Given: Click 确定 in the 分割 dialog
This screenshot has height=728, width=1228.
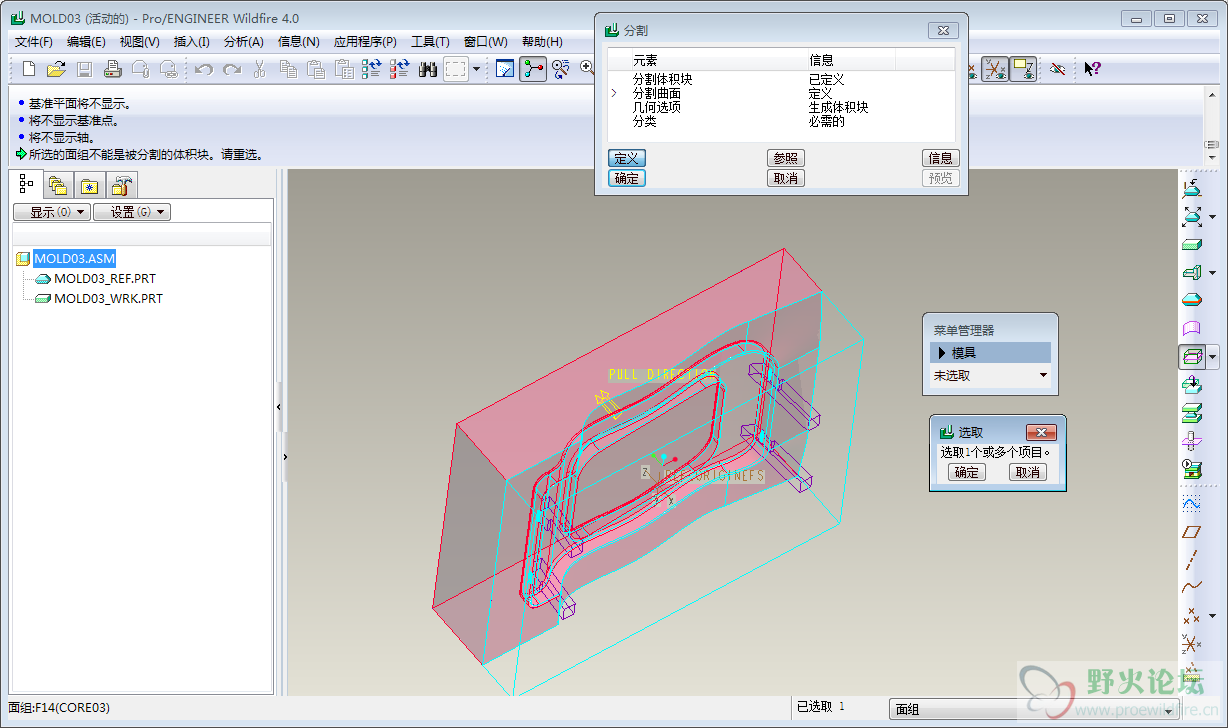Looking at the screenshot, I should coord(627,178).
